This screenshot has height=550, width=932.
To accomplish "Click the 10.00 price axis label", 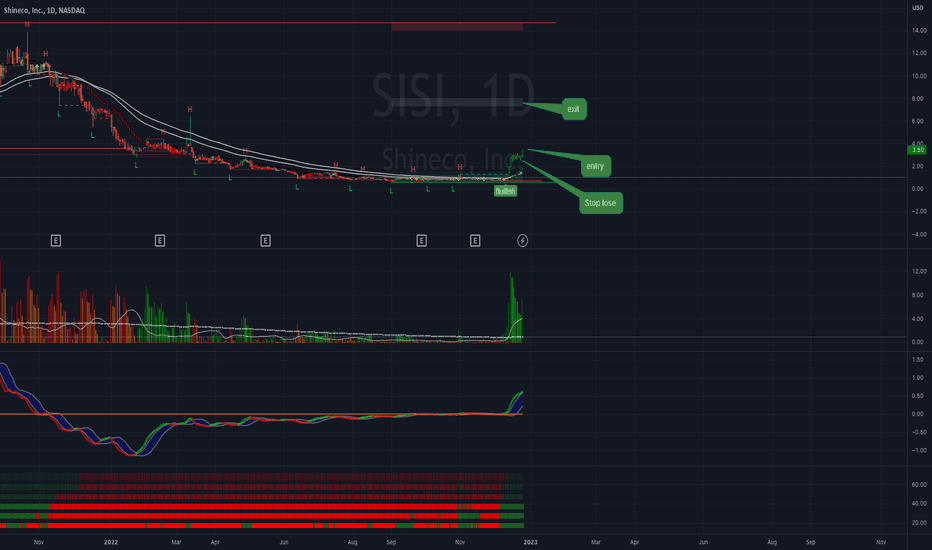I will point(919,76).
